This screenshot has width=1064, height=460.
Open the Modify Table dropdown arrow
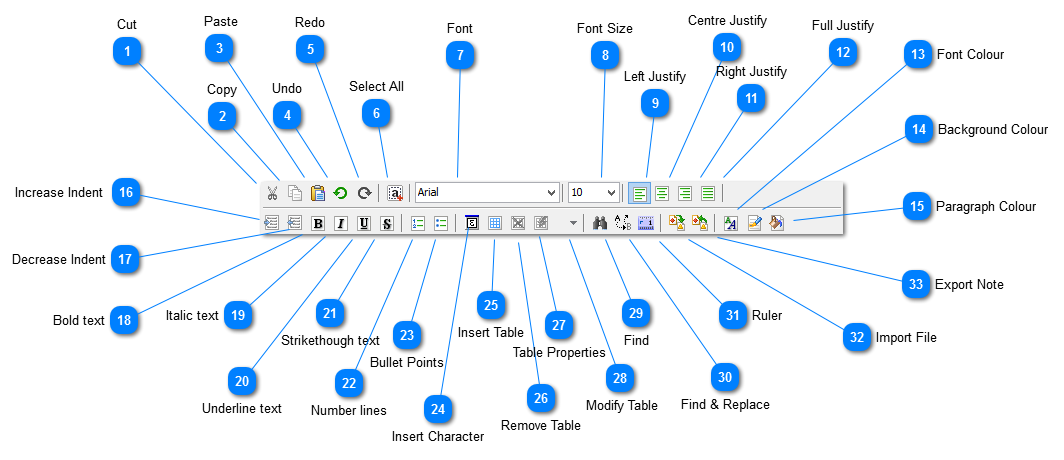click(573, 224)
